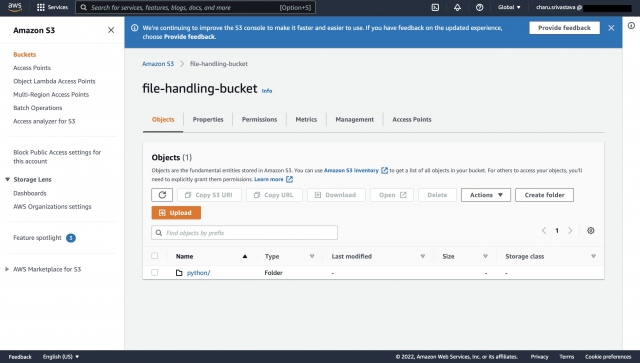The width and height of the screenshot is (640, 363).
Task: Open Amazon S3 breadcrumb link
Action: 158,64
